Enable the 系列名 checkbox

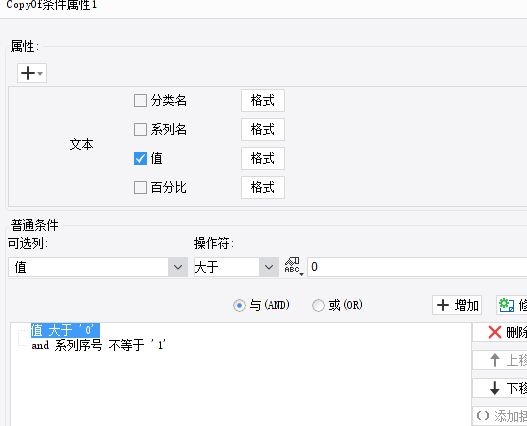click(x=140, y=129)
